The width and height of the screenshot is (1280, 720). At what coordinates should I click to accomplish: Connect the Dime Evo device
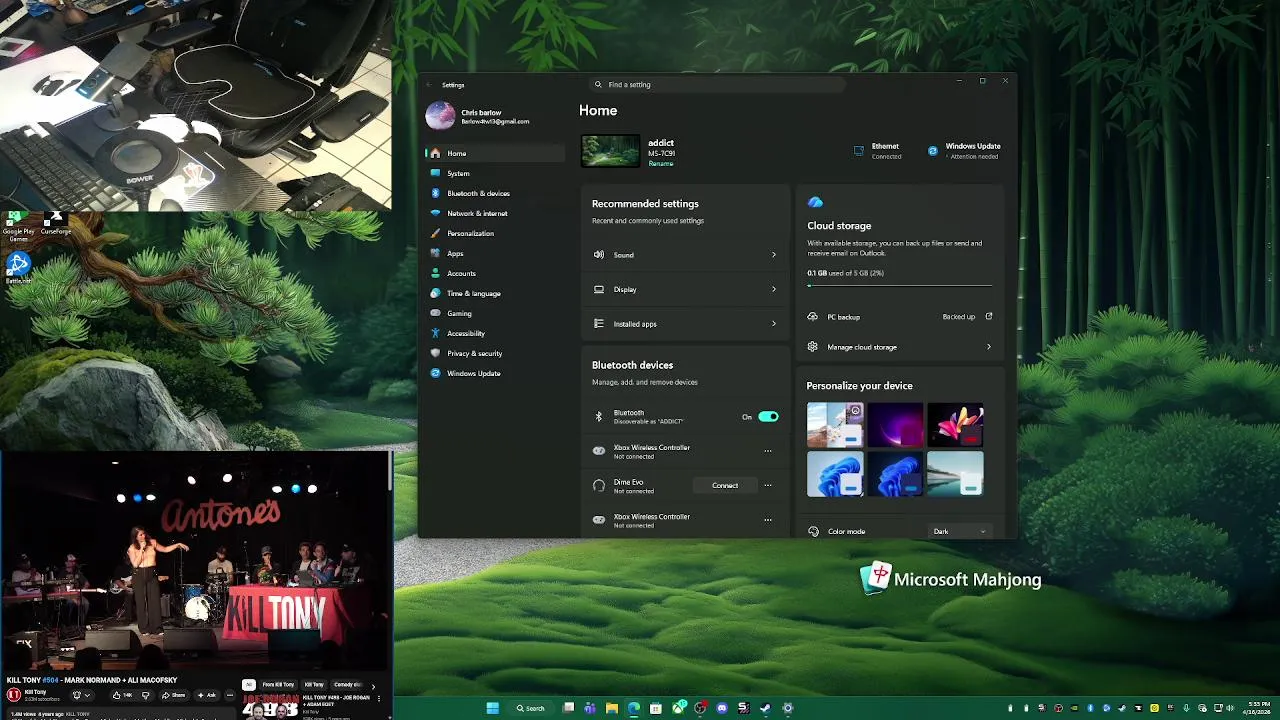(725, 486)
